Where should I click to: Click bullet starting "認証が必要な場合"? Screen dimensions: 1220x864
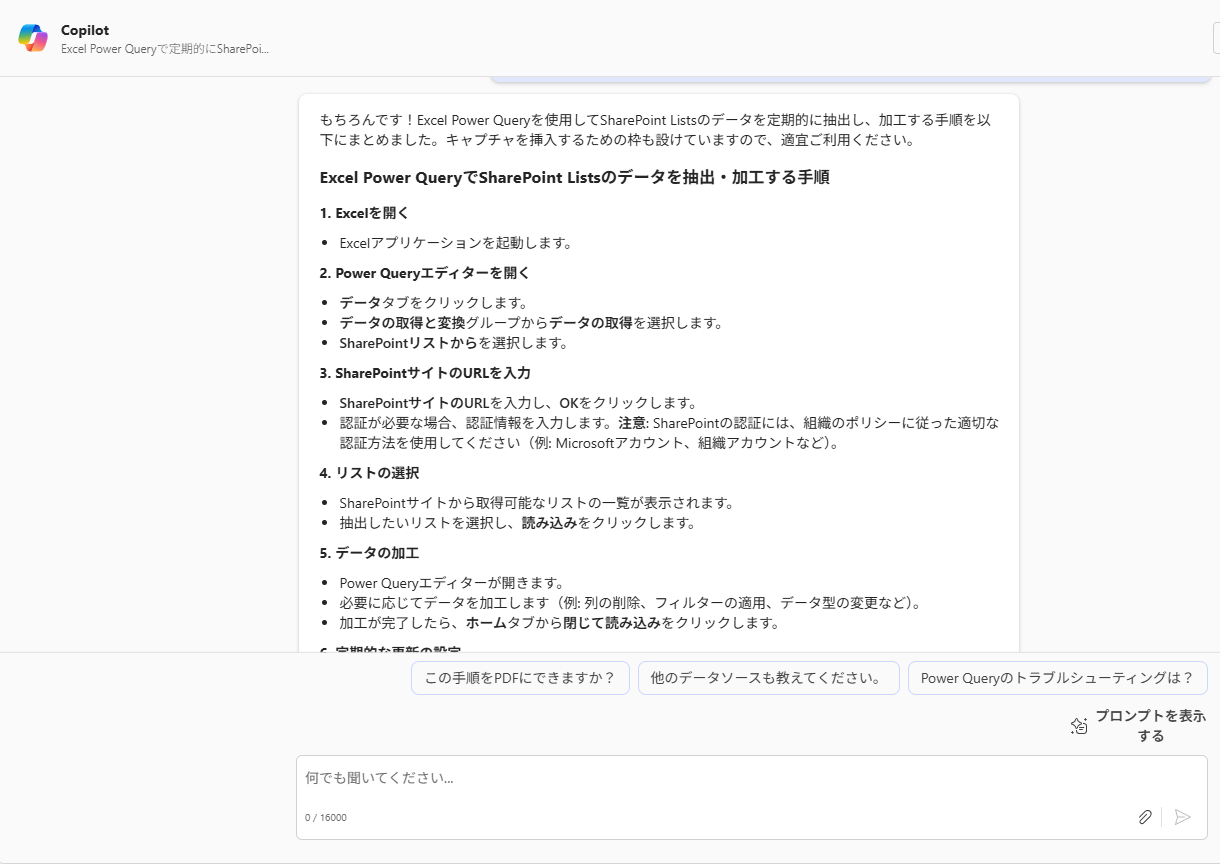tap(669, 433)
